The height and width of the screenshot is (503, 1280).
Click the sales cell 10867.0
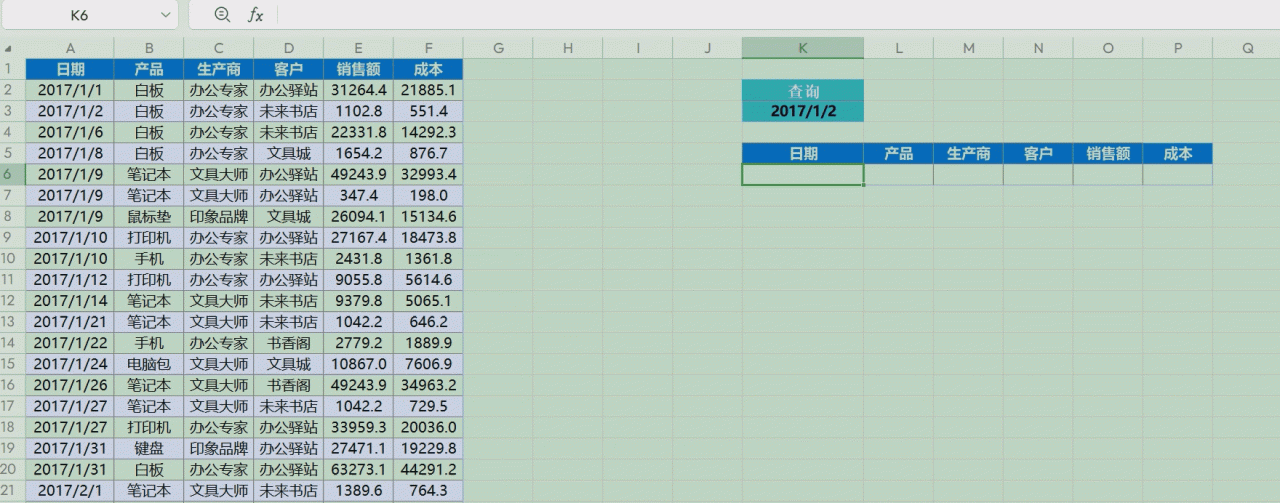(358, 364)
